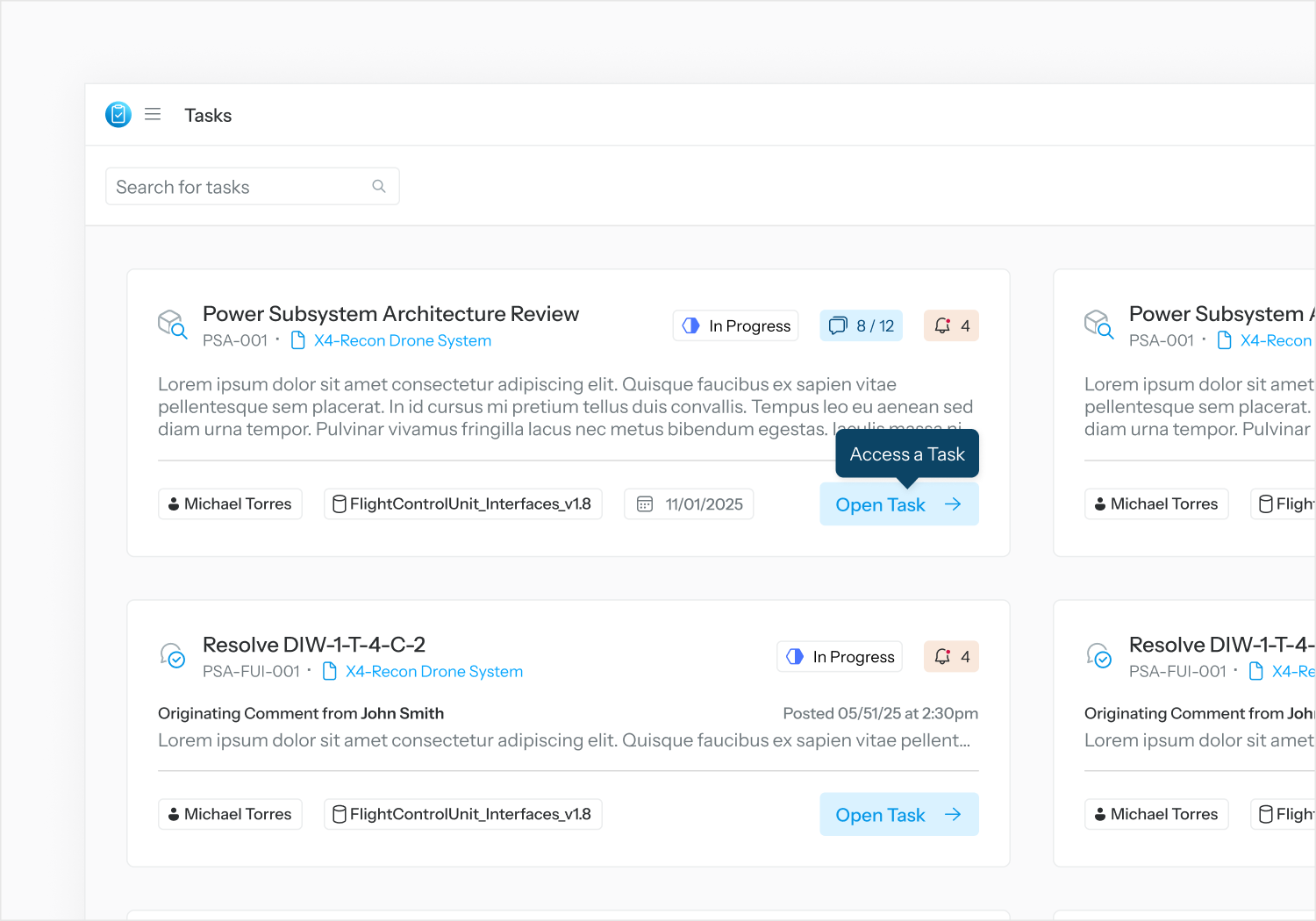The width and height of the screenshot is (1316, 921).
Task: Click the comment-check icon beside Resolve DIW-1-T-4-C-2
Action: tap(172, 655)
